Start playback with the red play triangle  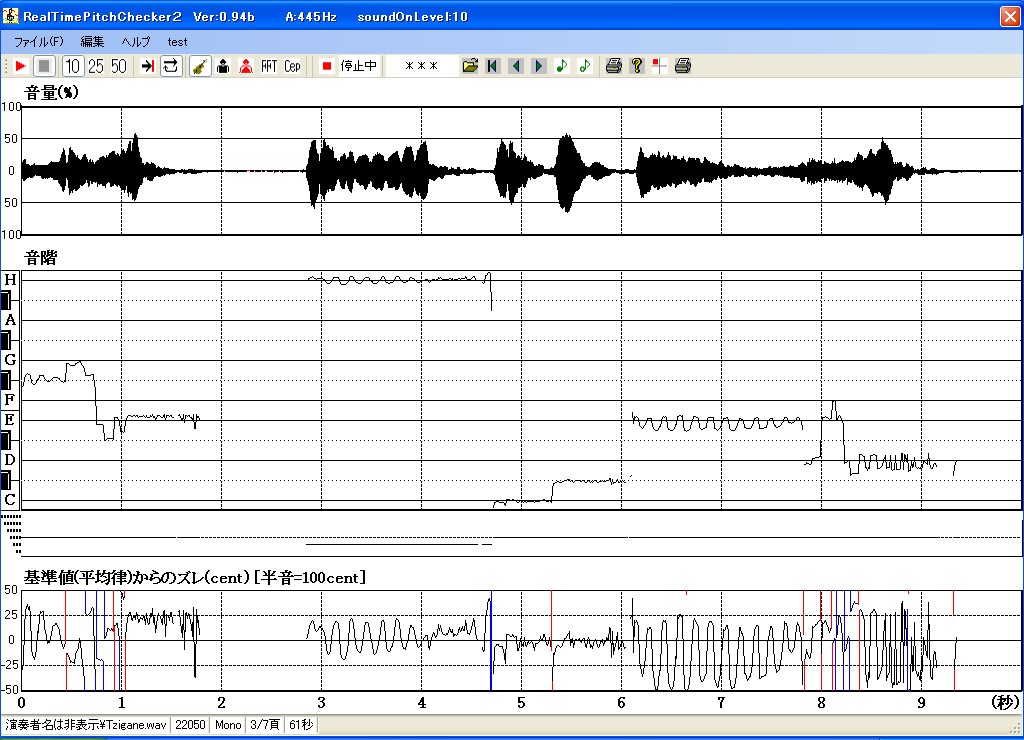click(x=20, y=66)
